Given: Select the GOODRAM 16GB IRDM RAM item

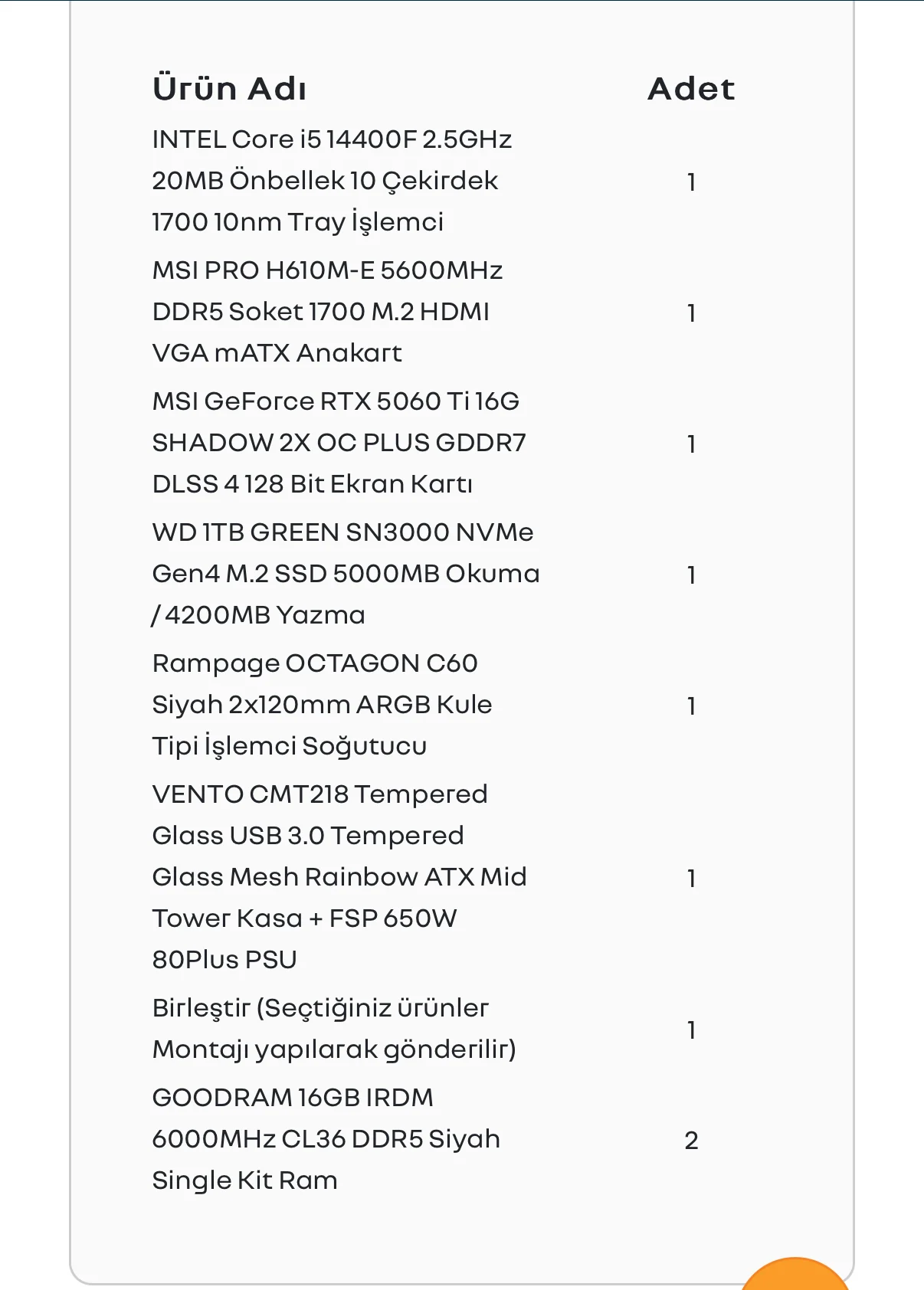Looking at the screenshot, I should coord(326,1139).
